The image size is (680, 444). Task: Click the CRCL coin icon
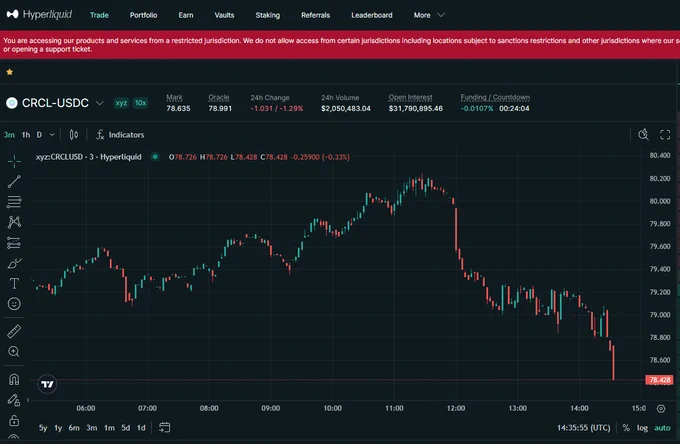tap(12, 103)
